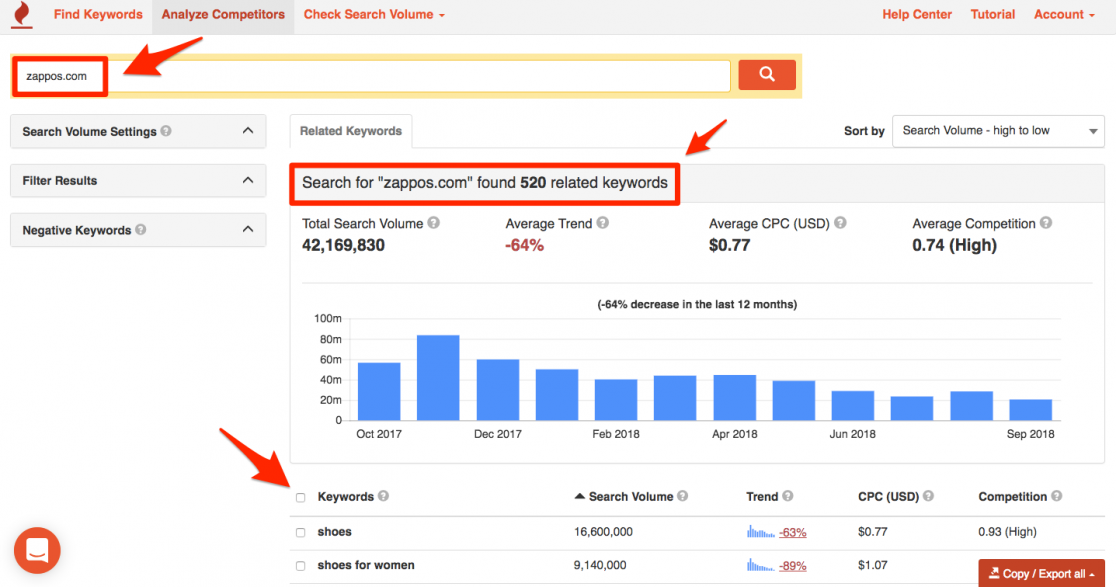Open the chat bubble in the bottom left corner

point(37,550)
